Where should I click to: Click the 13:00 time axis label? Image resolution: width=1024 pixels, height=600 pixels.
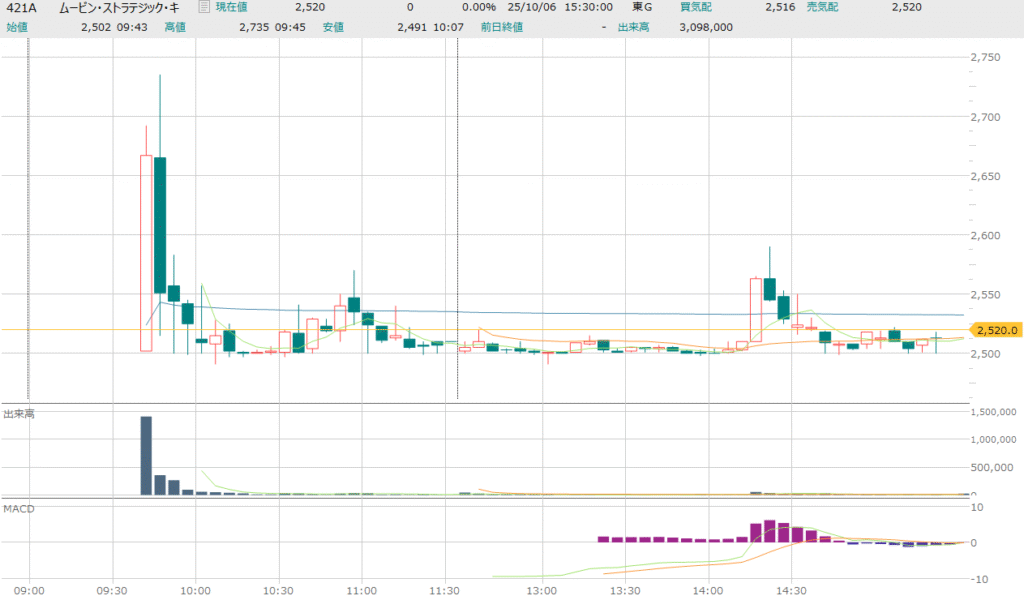pos(542,591)
